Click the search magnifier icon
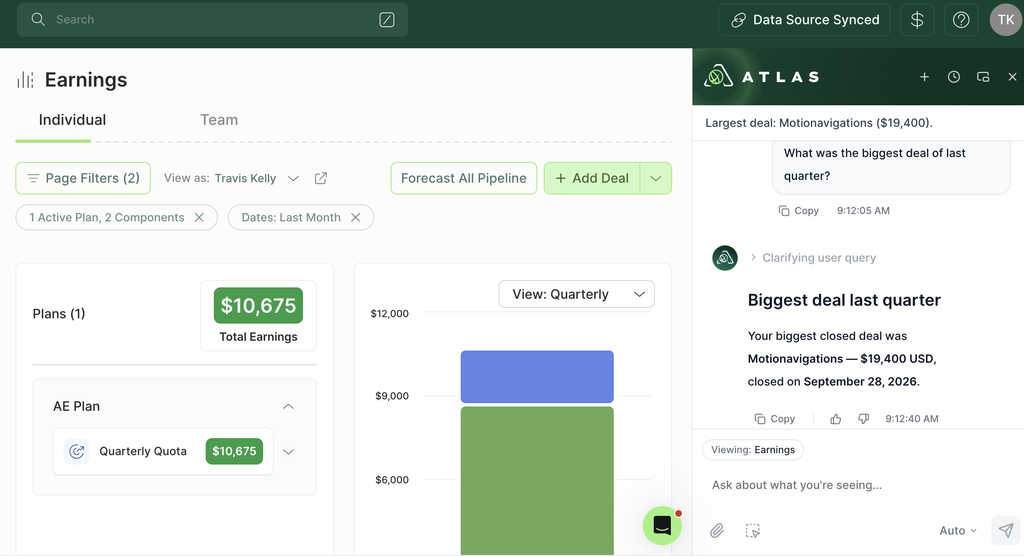Image resolution: width=1024 pixels, height=556 pixels. coord(38,20)
